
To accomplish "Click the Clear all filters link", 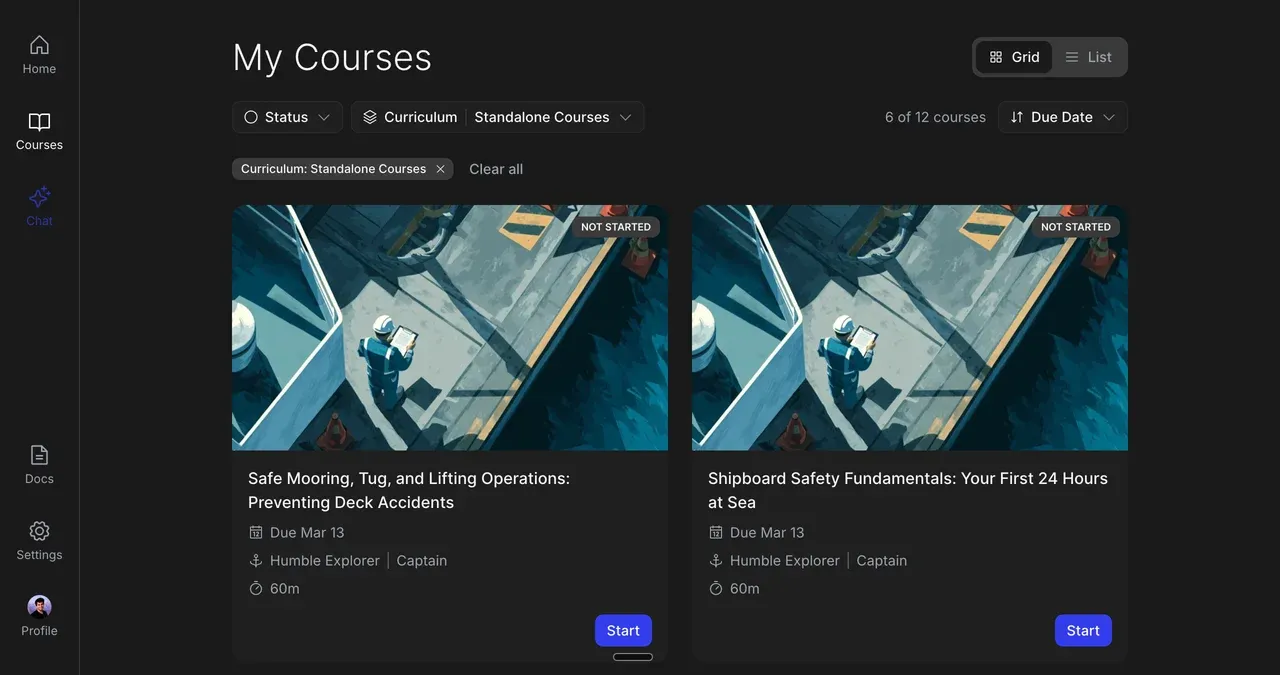I will coord(496,169).
